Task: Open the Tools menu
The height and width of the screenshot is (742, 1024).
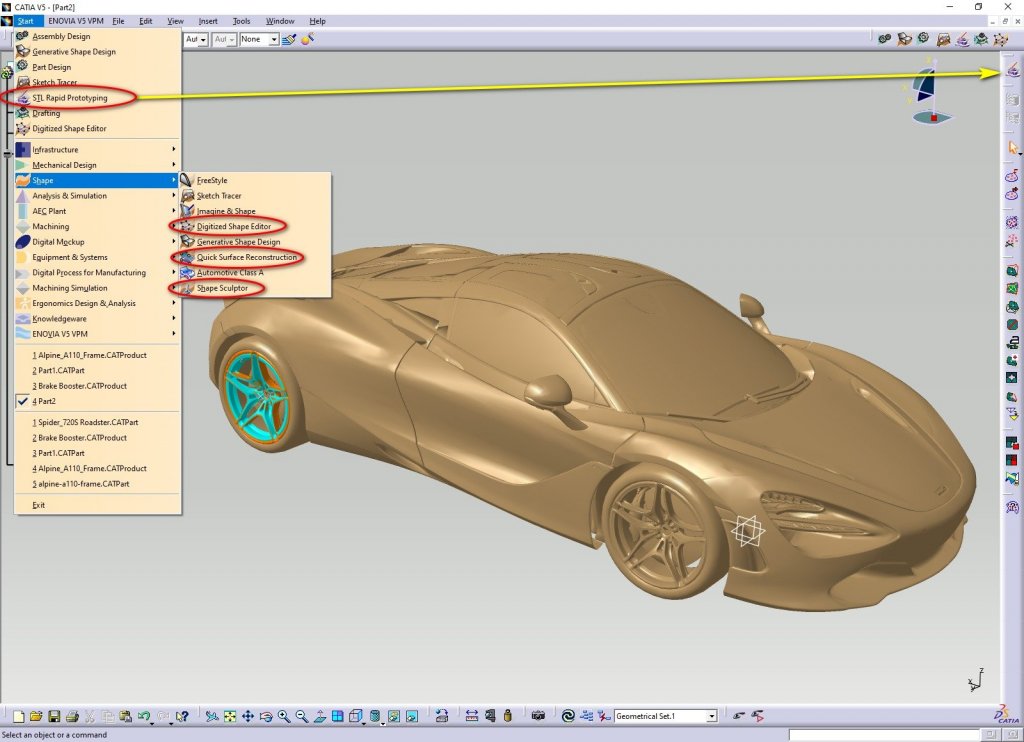Action: tap(241, 21)
